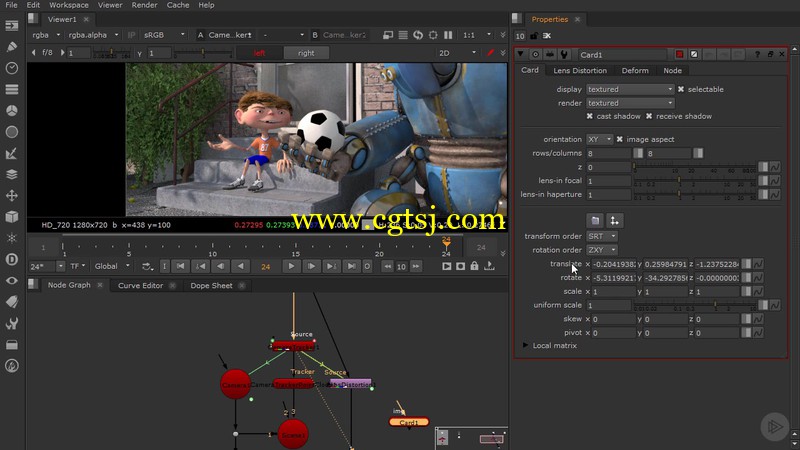Toggle the cast shadow checkbox
This screenshot has height=450, width=800.
point(590,116)
